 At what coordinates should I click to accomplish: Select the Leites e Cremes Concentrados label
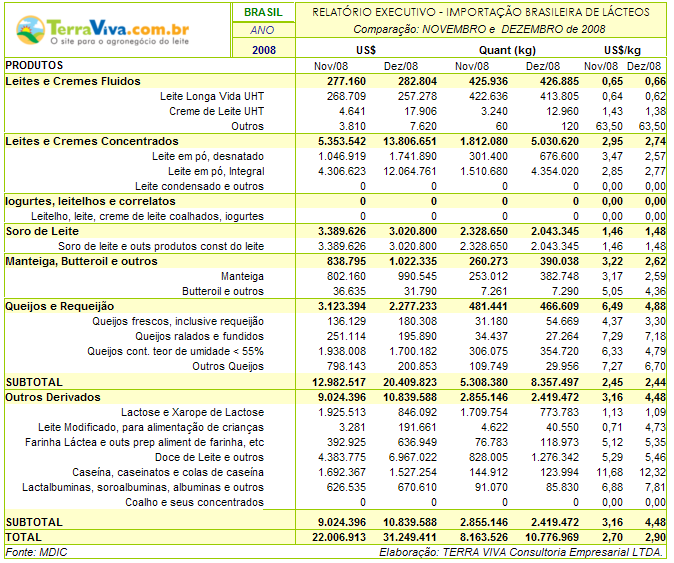coord(92,141)
